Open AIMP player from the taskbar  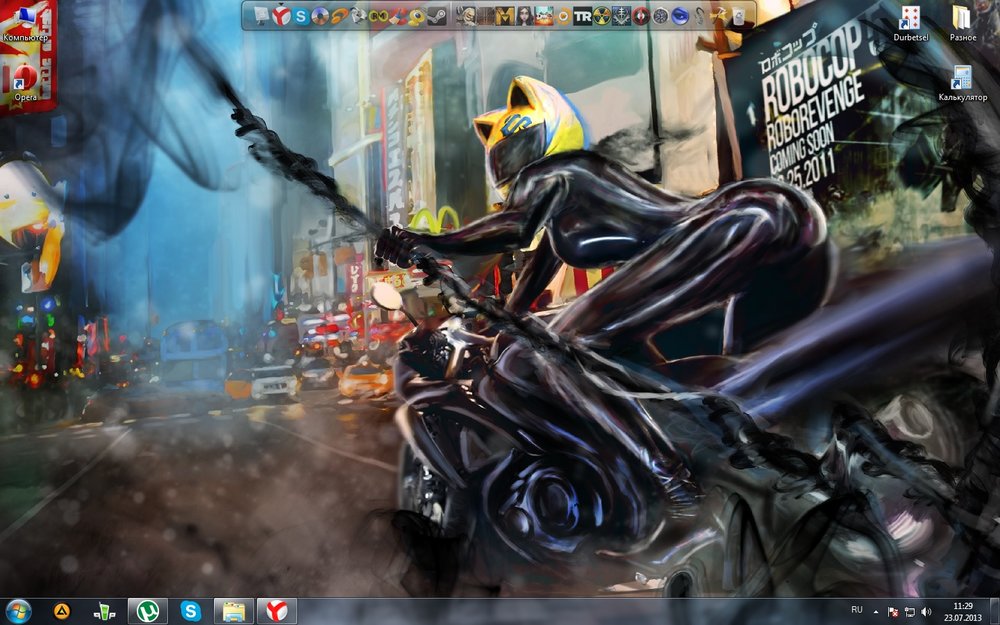click(x=62, y=610)
